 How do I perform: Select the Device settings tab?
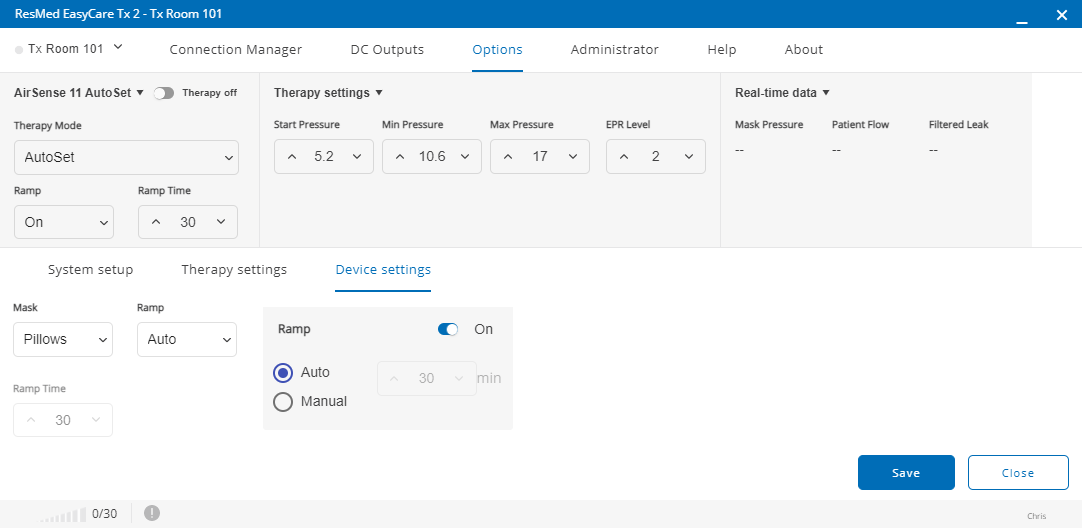pyautogui.click(x=383, y=269)
